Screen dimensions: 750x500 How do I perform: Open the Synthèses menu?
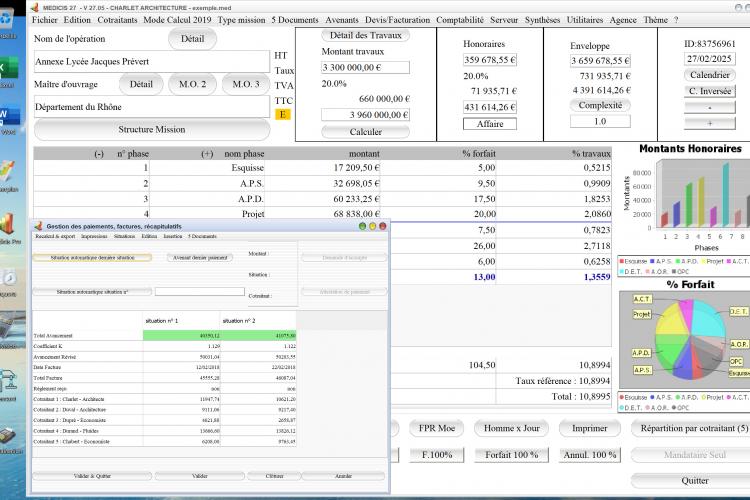point(542,20)
